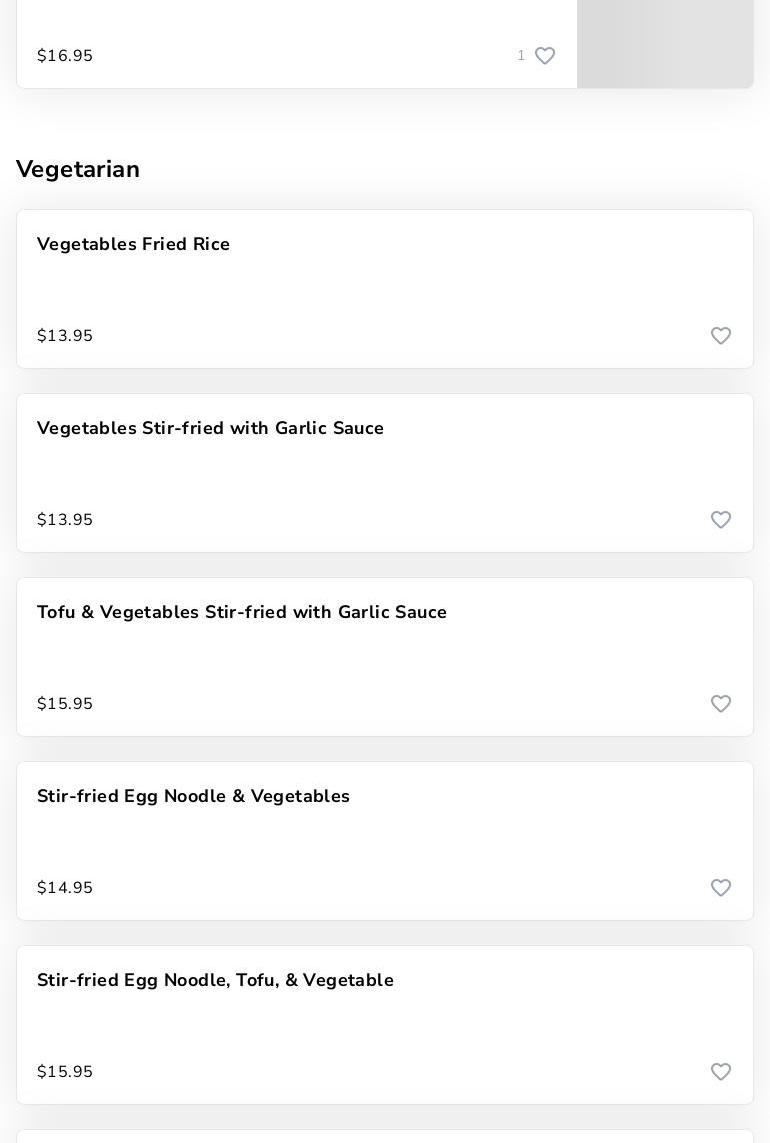
Task: Click the $15.95 price of Tofu & Vegetables
Action: pyautogui.click(x=65, y=704)
